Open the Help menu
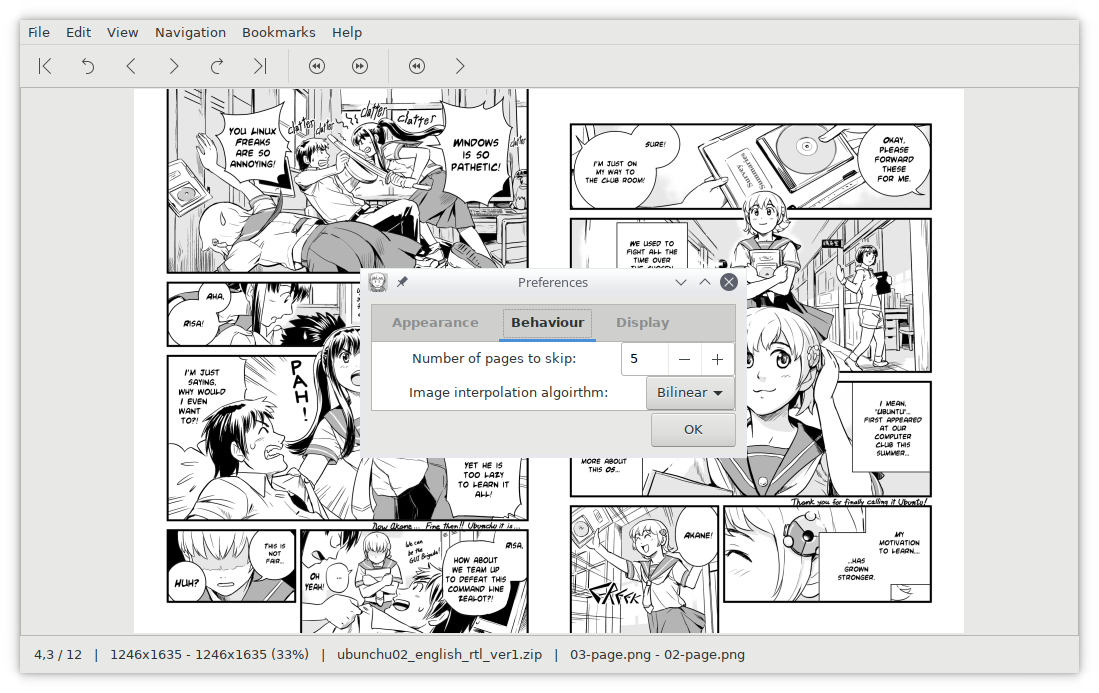 click(347, 32)
